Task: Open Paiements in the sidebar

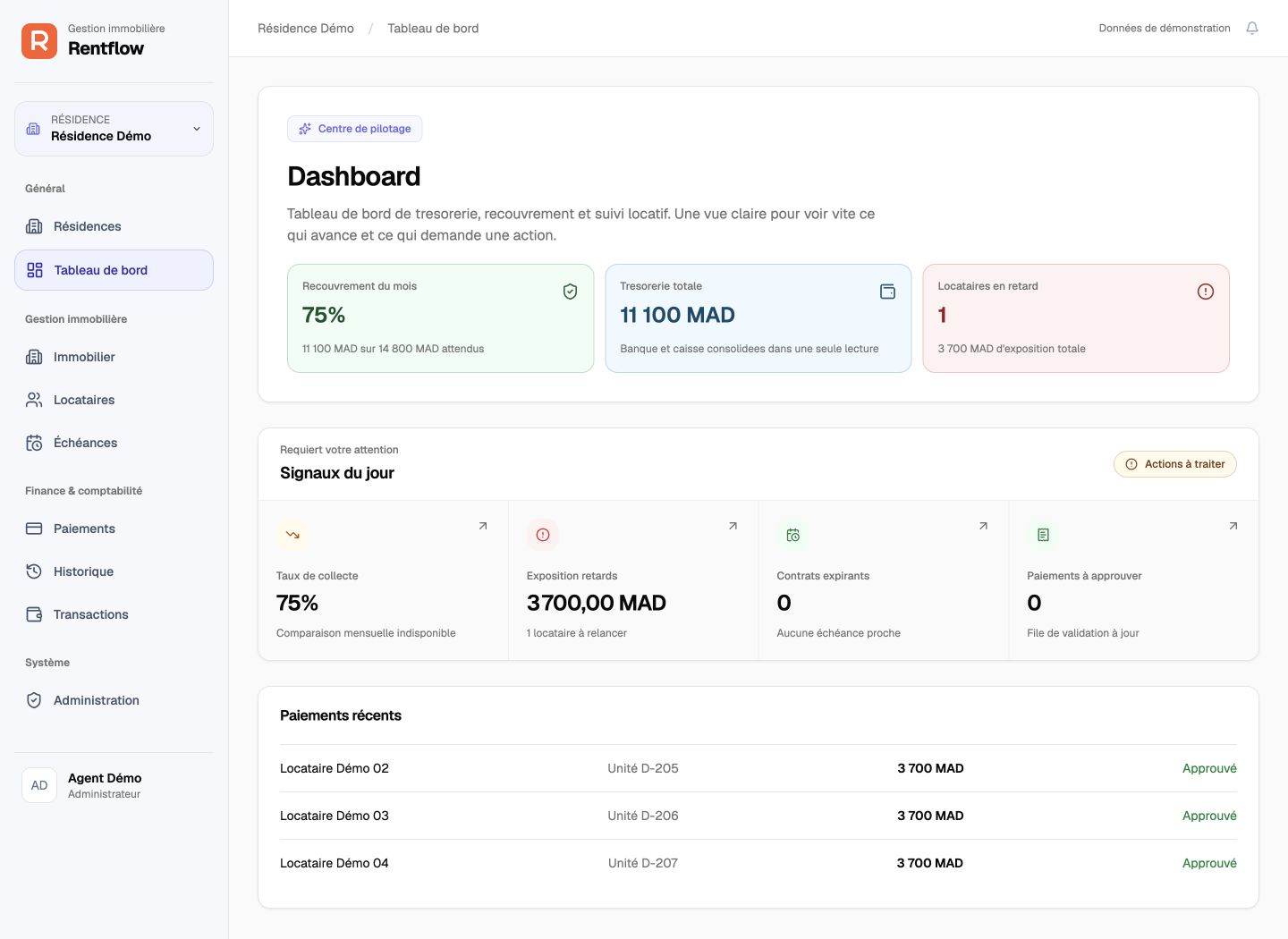Action: click(x=114, y=529)
